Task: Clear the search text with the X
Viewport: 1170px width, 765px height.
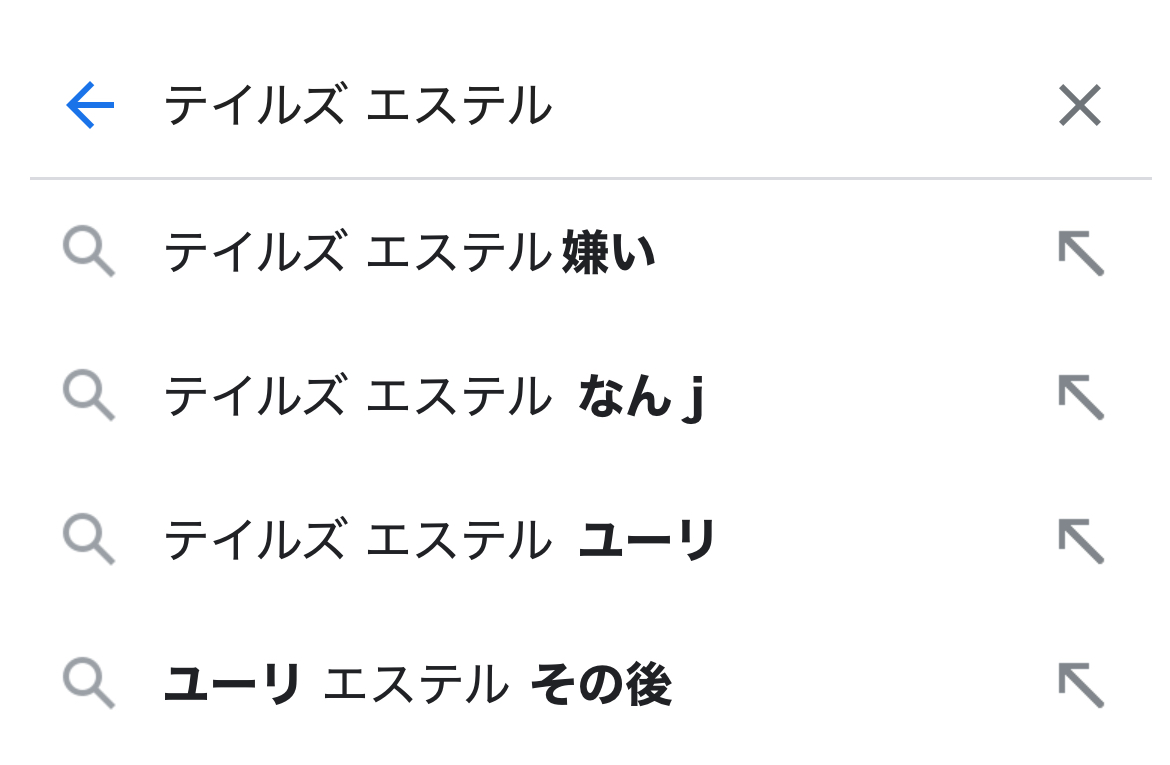Action: (1080, 106)
